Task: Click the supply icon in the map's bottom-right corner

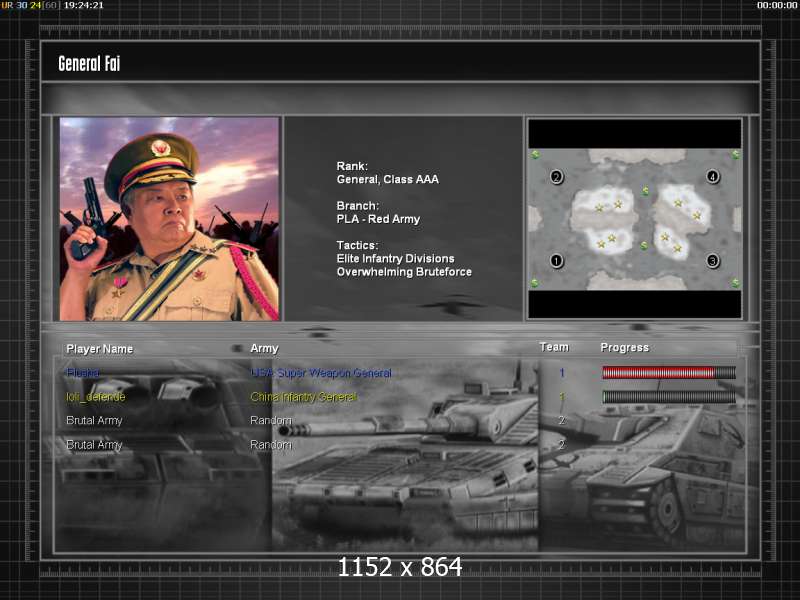Action: click(x=735, y=283)
